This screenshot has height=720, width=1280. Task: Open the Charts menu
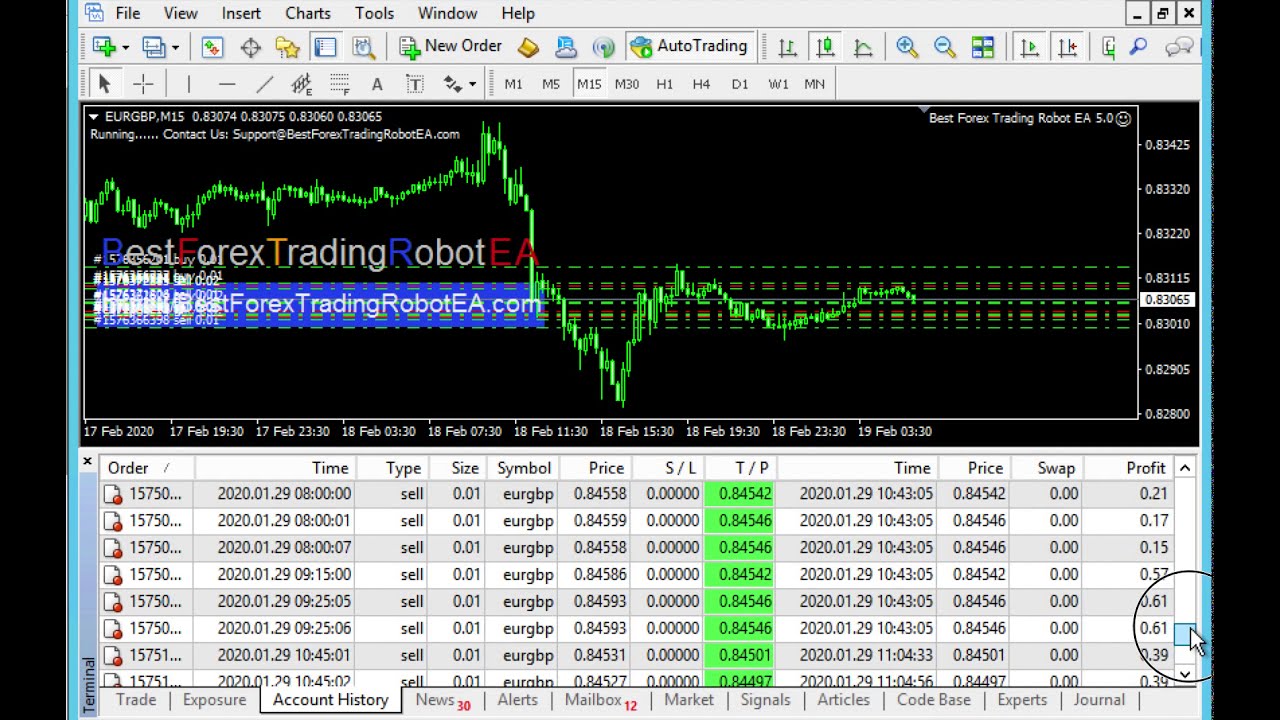(x=308, y=13)
